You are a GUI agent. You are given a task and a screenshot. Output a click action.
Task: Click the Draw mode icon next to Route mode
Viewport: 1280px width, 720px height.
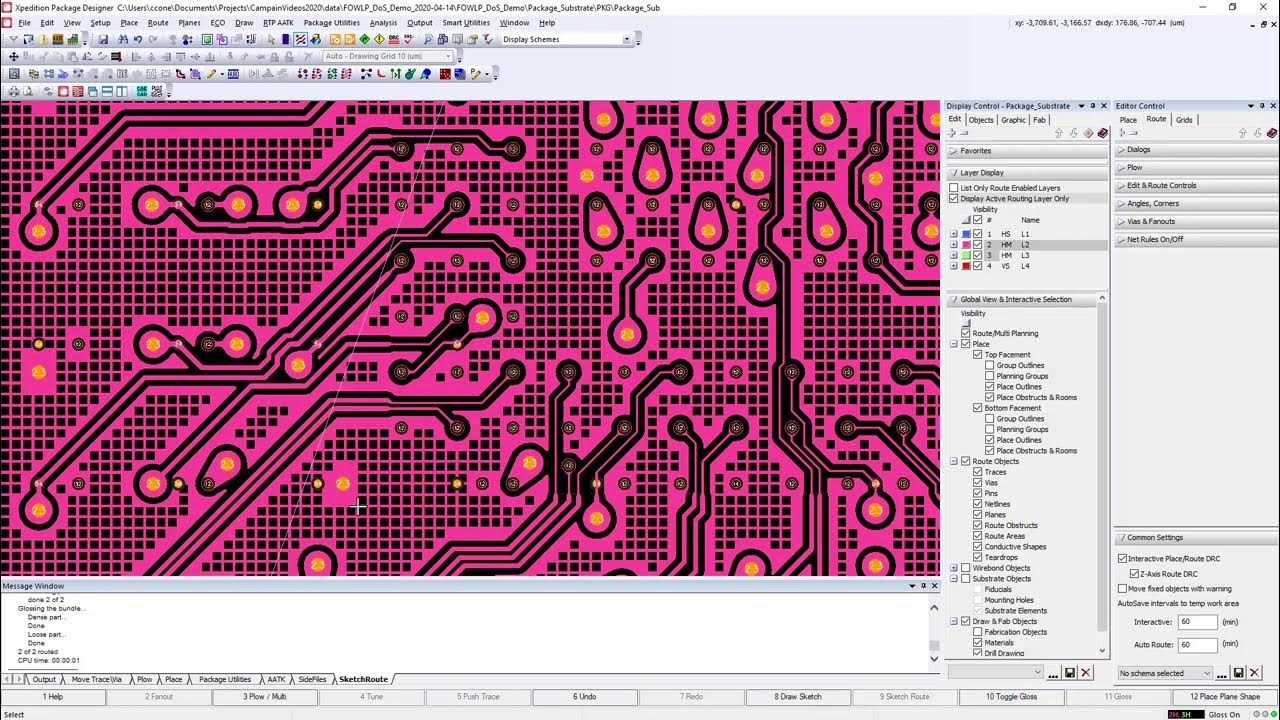pyautogui.click(x=315, y=39)
